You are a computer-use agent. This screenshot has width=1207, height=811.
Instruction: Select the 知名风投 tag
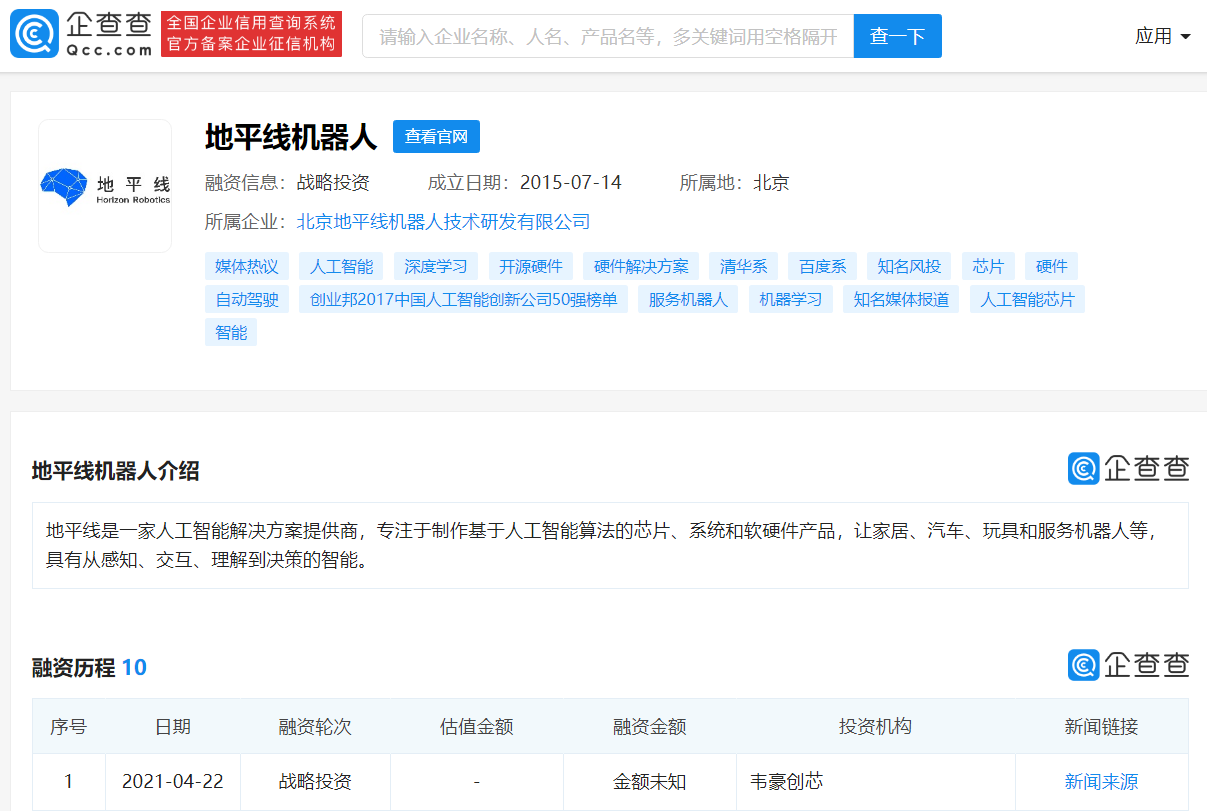[909, 266]
